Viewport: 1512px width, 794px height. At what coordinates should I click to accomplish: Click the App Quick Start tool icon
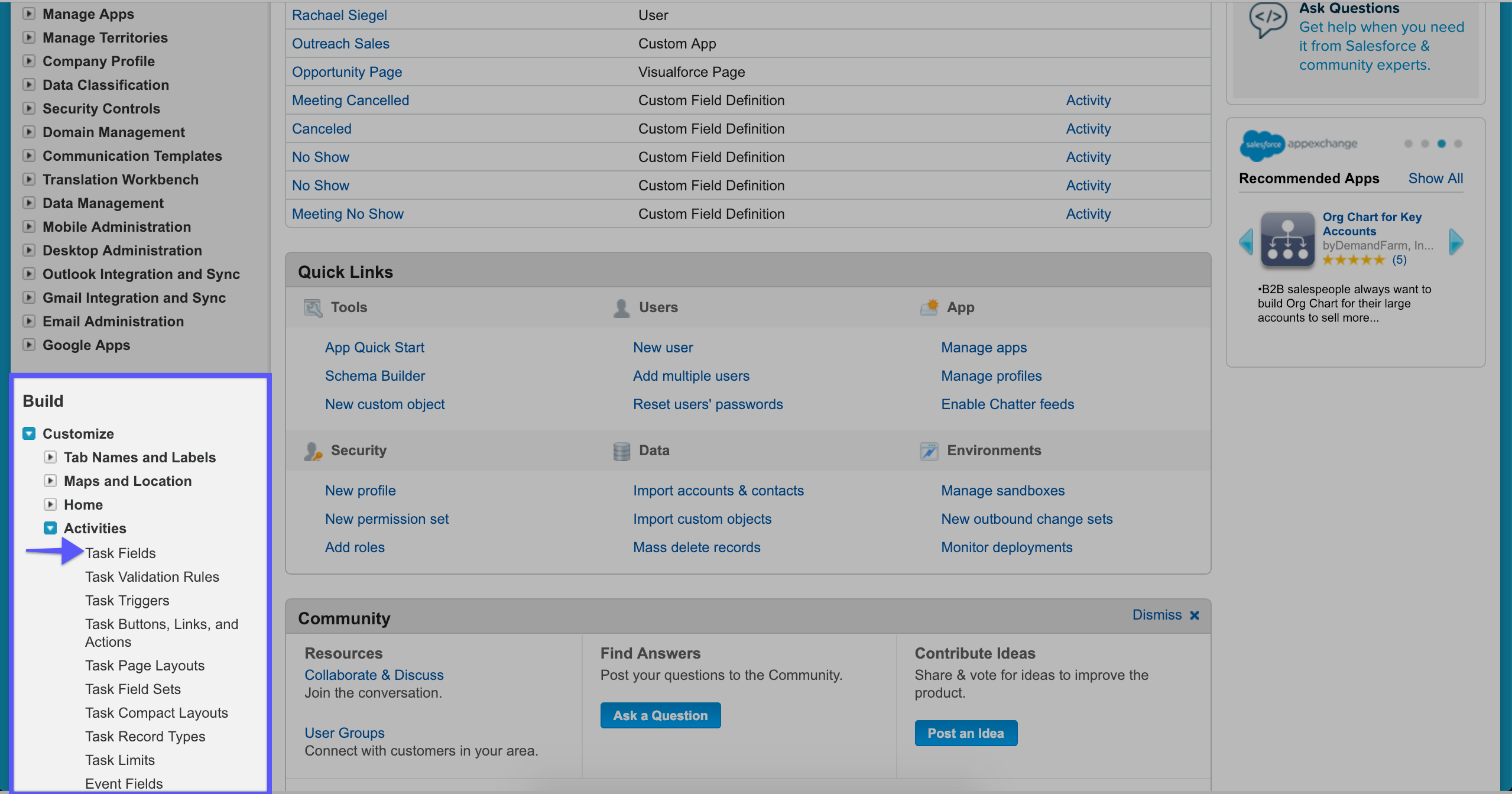coord(374,347)
